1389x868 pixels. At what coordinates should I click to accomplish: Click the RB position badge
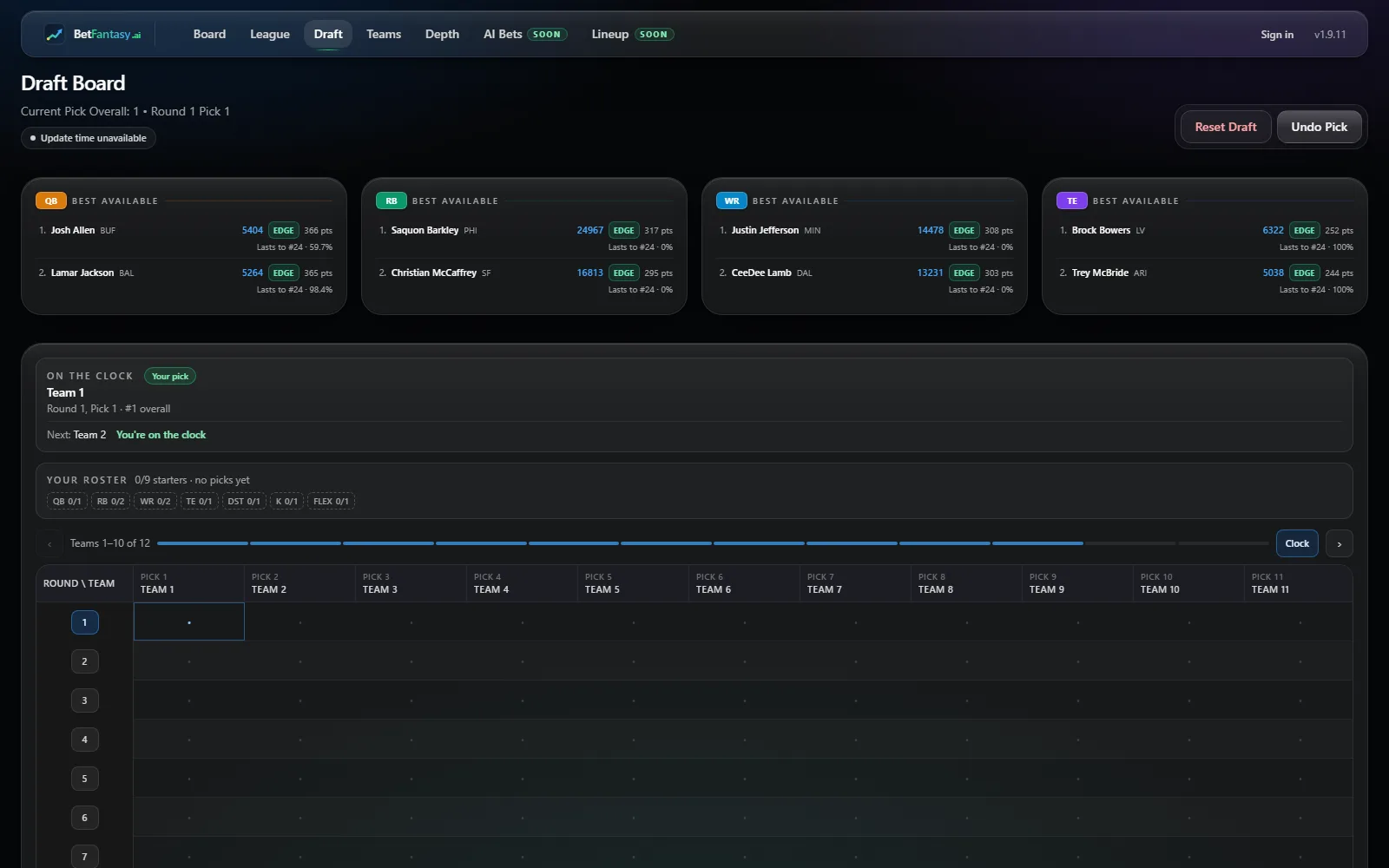pos(392,201)
